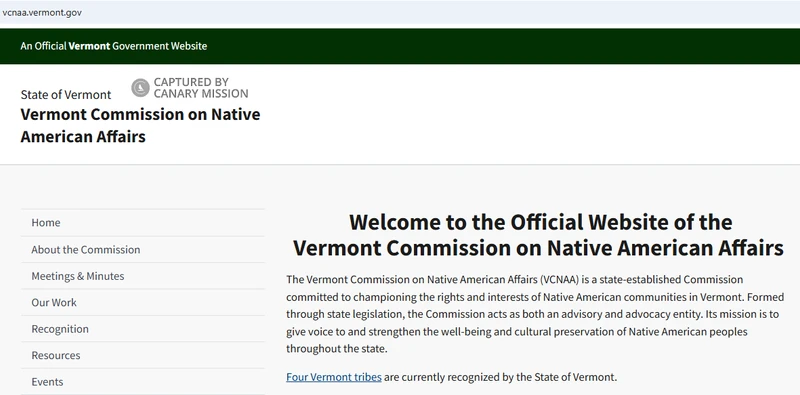The image size is (800, 395).
Task: Go to About the Commission page
Action: (x=143, y=250)
